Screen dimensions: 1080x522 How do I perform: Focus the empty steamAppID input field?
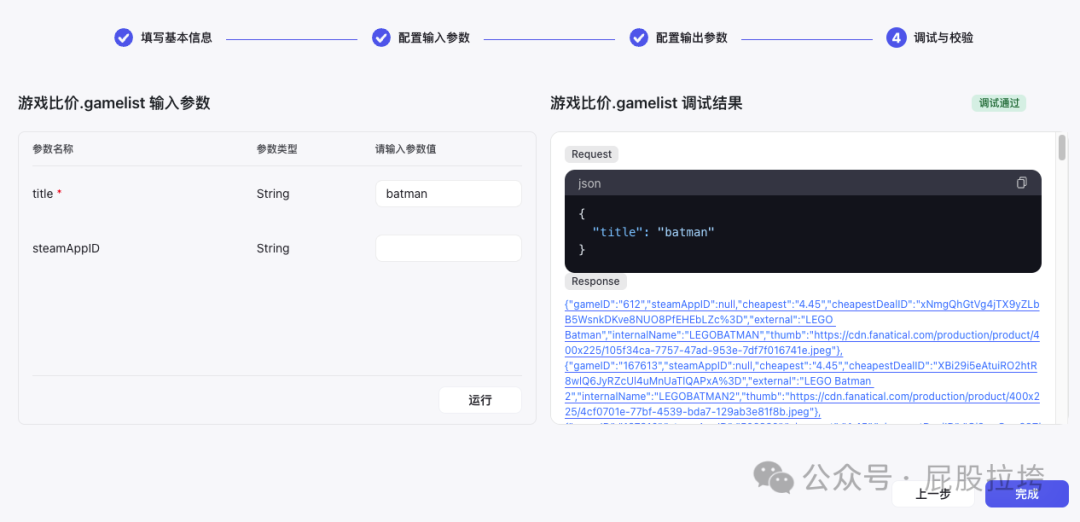click(448, 248)
